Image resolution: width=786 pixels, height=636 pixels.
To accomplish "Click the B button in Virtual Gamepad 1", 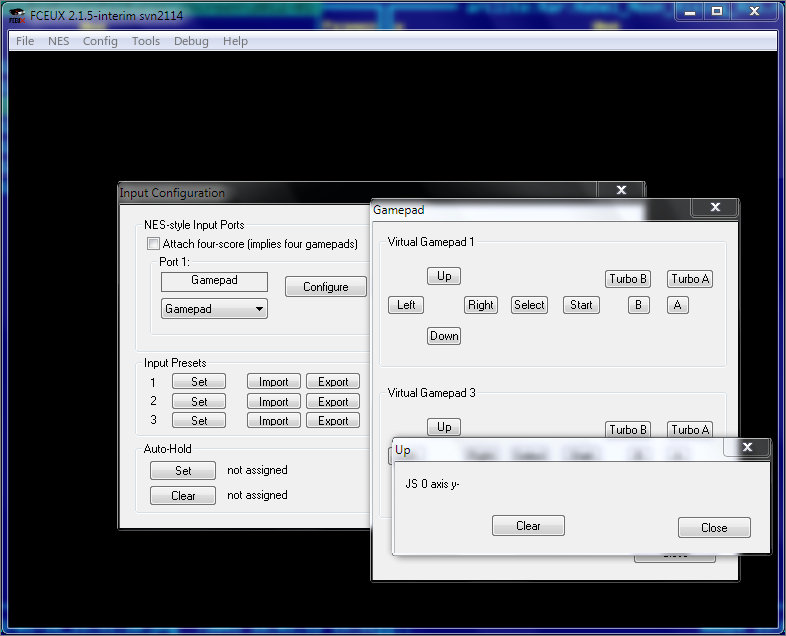I will 639,305.
